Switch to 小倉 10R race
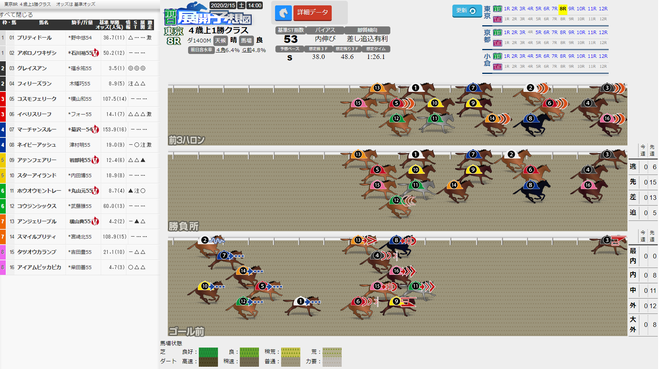660x369 pixels. click(x=581, y=56)
